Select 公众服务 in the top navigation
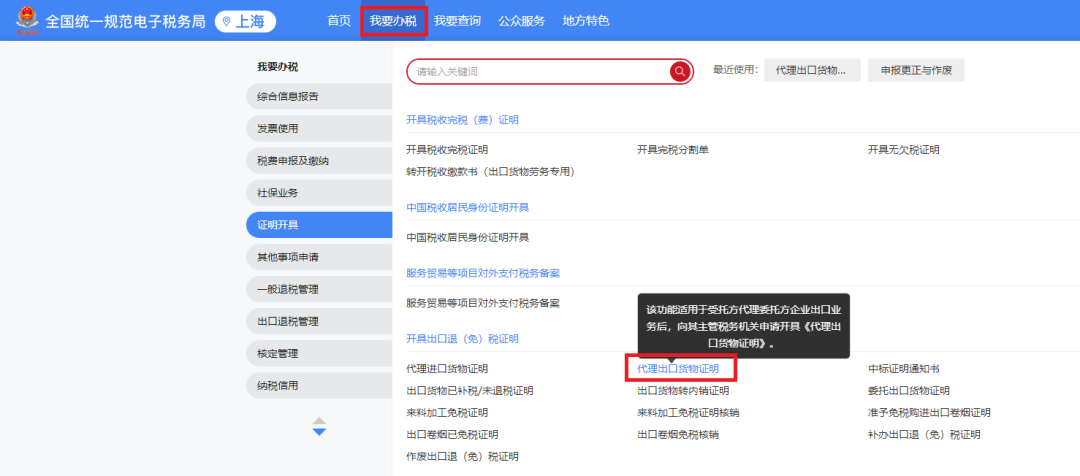This screenshot has height=476, width=1080. tap(521, 21)
